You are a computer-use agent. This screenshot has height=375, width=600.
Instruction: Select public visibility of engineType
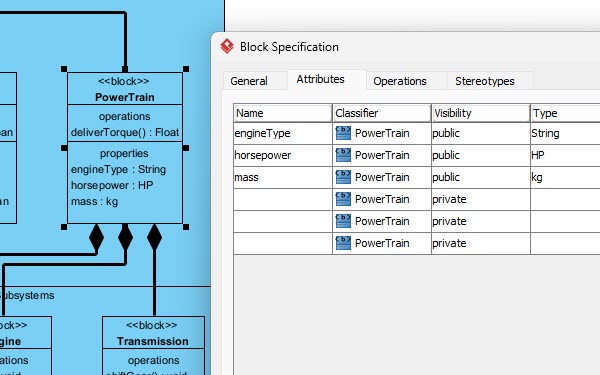[x=481, y=133]
